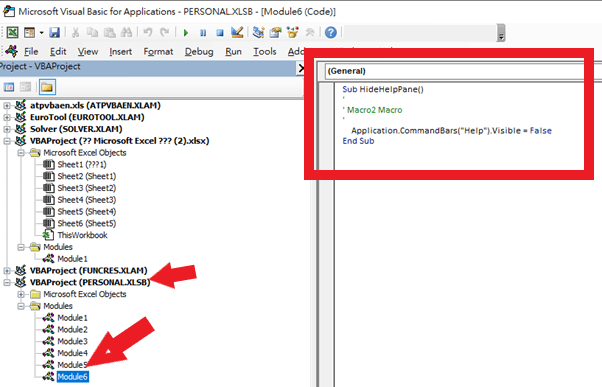Click the Reset stop icon
The width and height of the screenshot is (602, 387).
220,33
